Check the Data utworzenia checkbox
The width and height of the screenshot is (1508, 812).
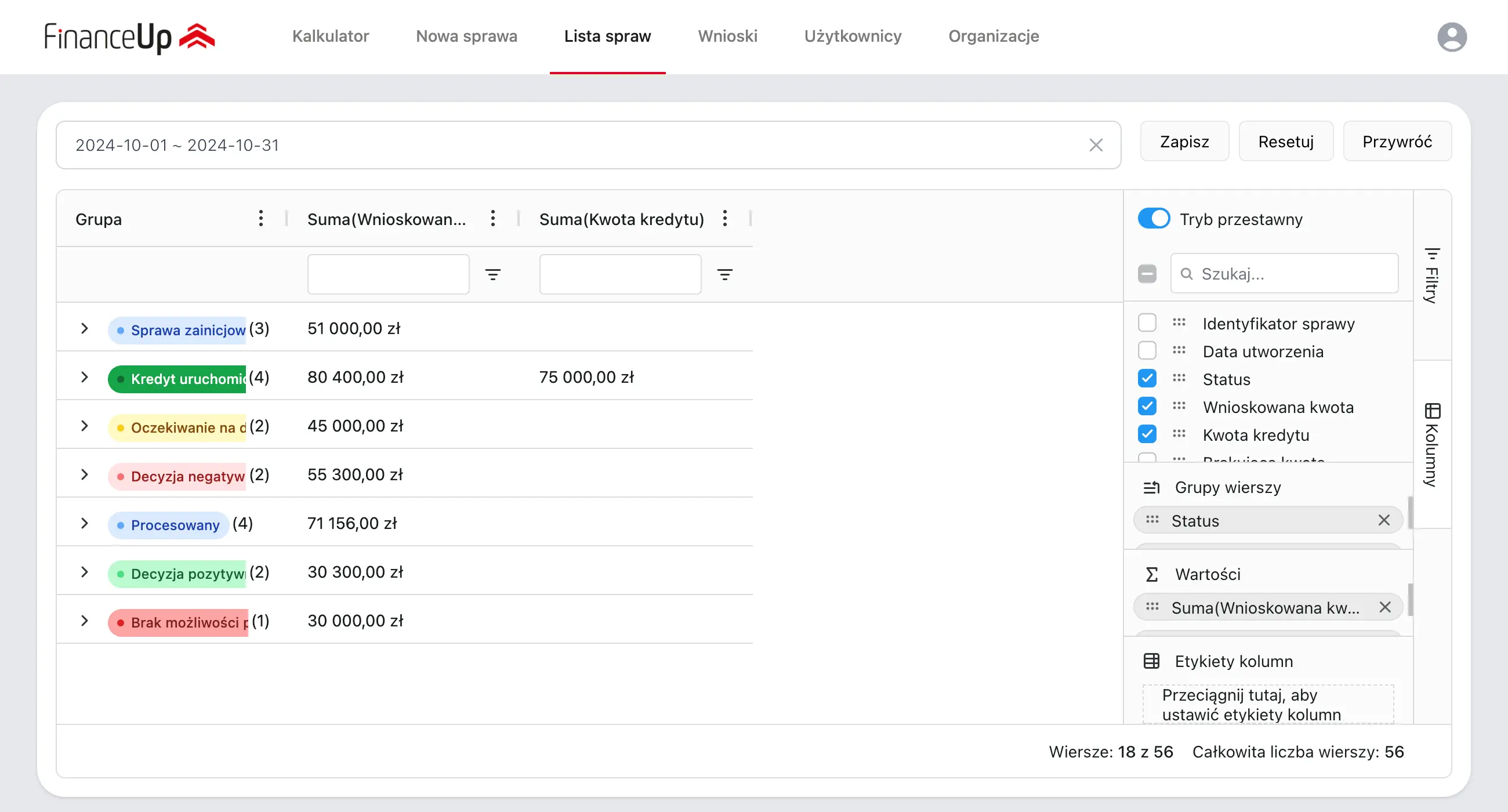pyautogui.click(x=1147, y=351)
